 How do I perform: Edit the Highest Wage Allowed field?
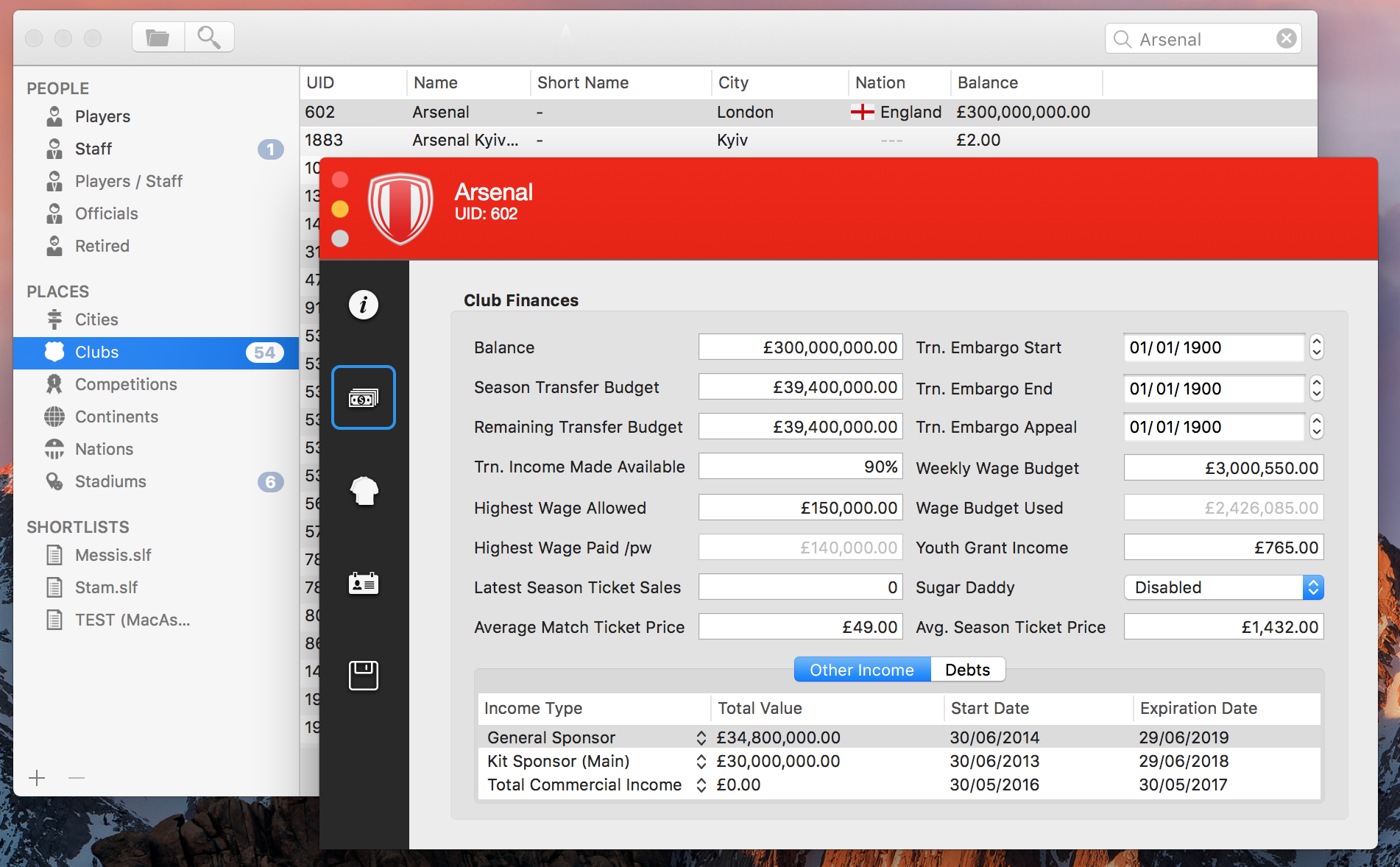point(800,508)
